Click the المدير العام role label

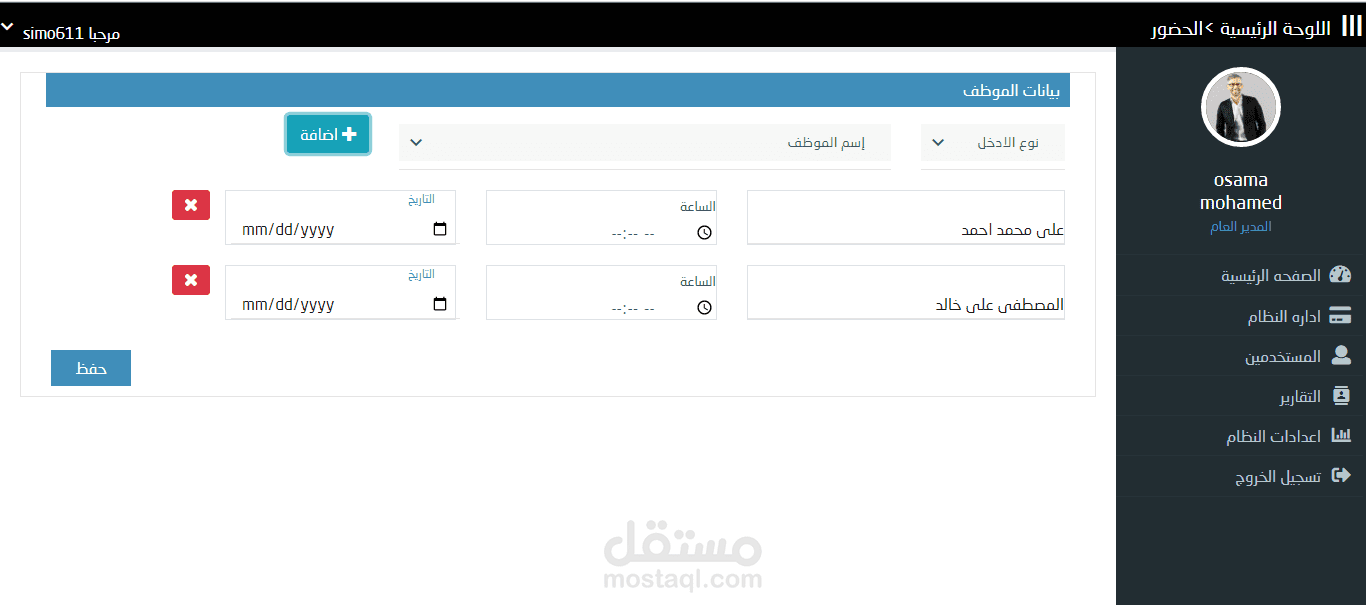pos(1241,227)
